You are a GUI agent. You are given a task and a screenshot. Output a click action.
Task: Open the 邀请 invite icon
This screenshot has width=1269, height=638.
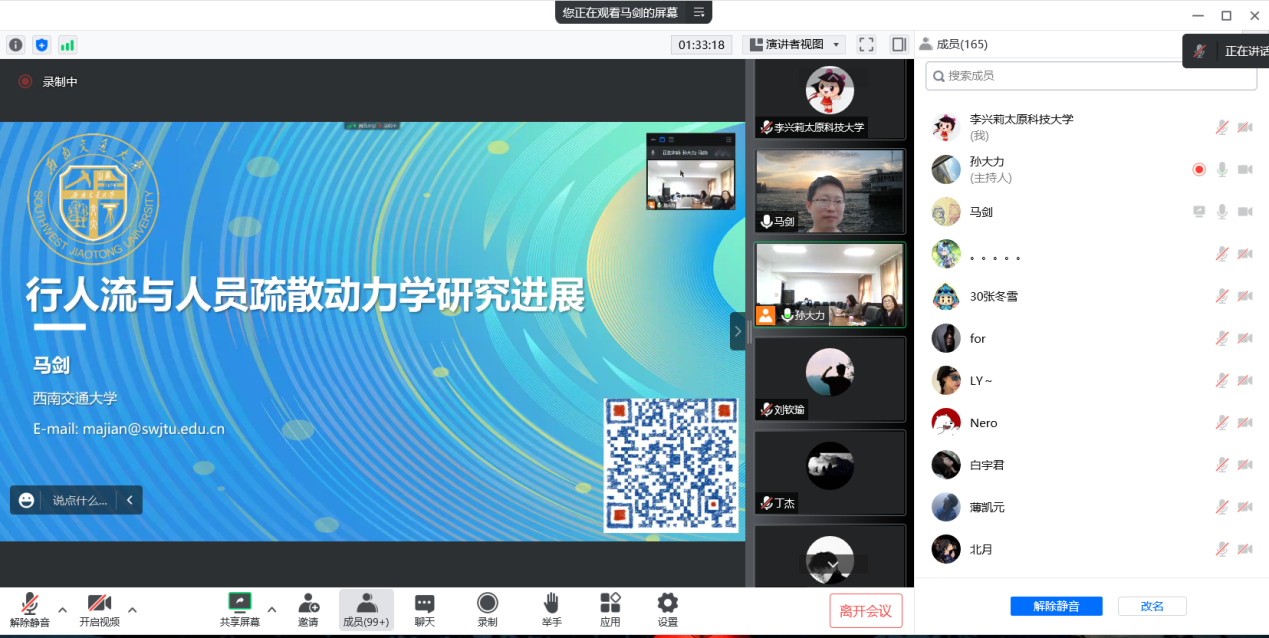click(308, 602)
